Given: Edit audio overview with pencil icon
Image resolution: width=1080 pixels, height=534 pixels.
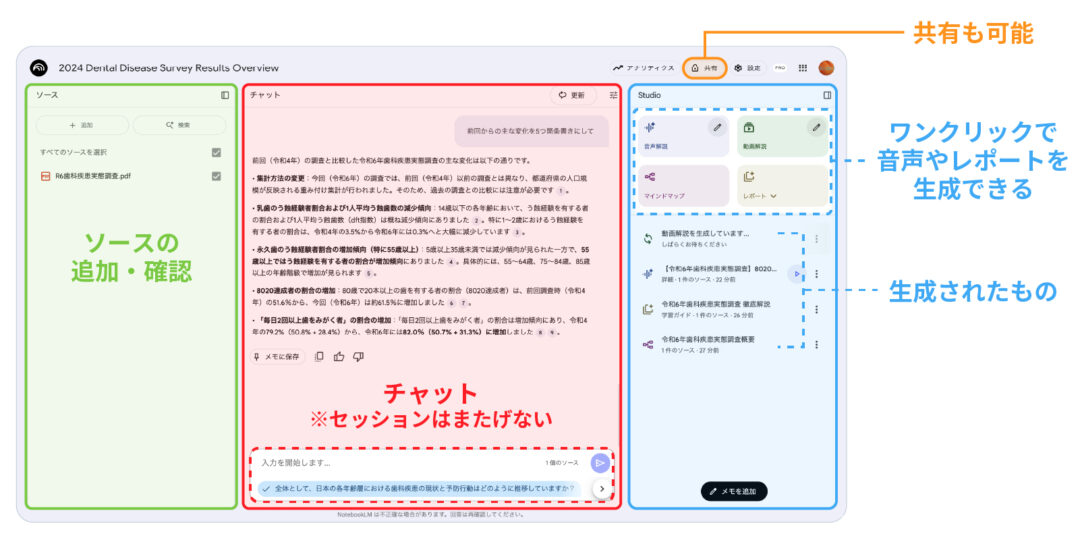Looking at the screenshot, I should pyautogui.click(x=716, y=127).
